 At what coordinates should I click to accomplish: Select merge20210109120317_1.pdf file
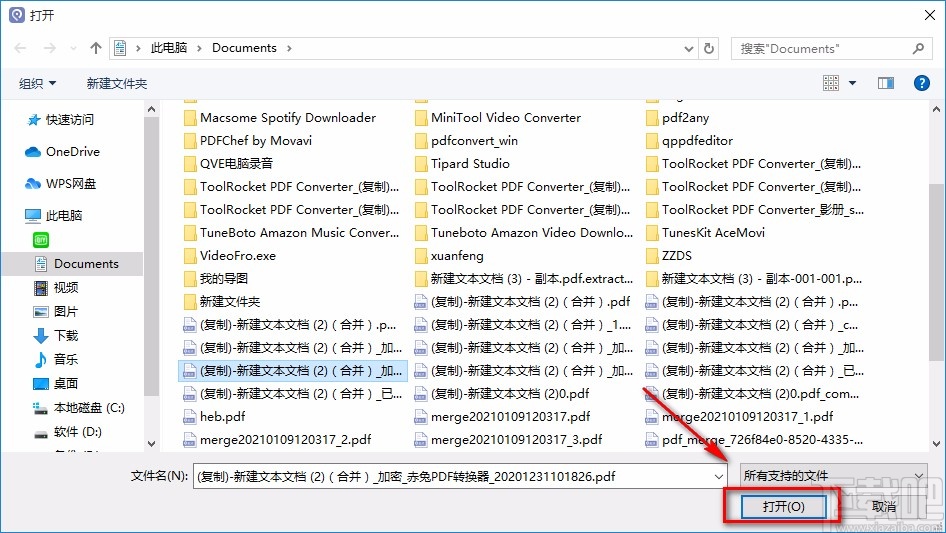tap(740, 417)
